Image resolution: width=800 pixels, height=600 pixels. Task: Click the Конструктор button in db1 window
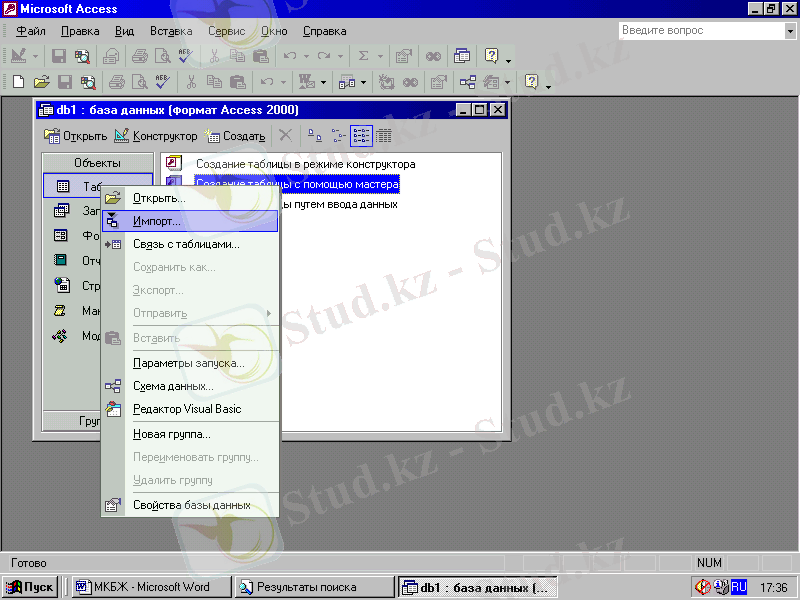point(156,136)
